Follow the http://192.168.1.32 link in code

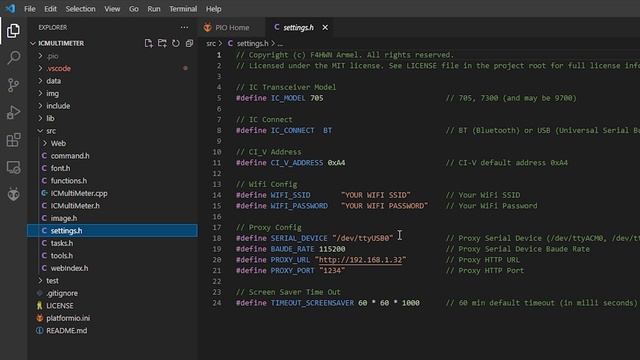point(360,260)
